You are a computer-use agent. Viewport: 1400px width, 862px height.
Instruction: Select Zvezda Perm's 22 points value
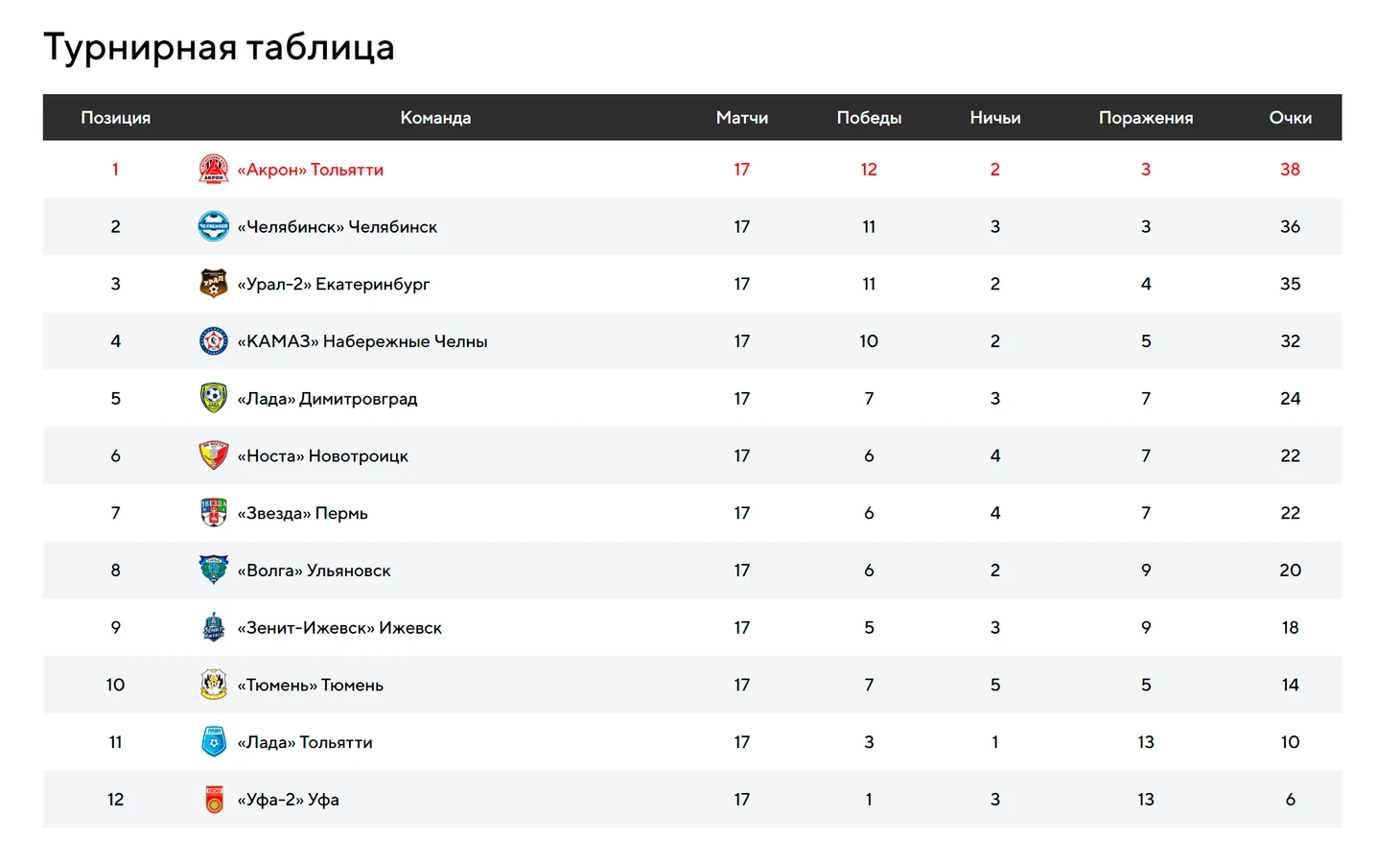click(1291, 513)
